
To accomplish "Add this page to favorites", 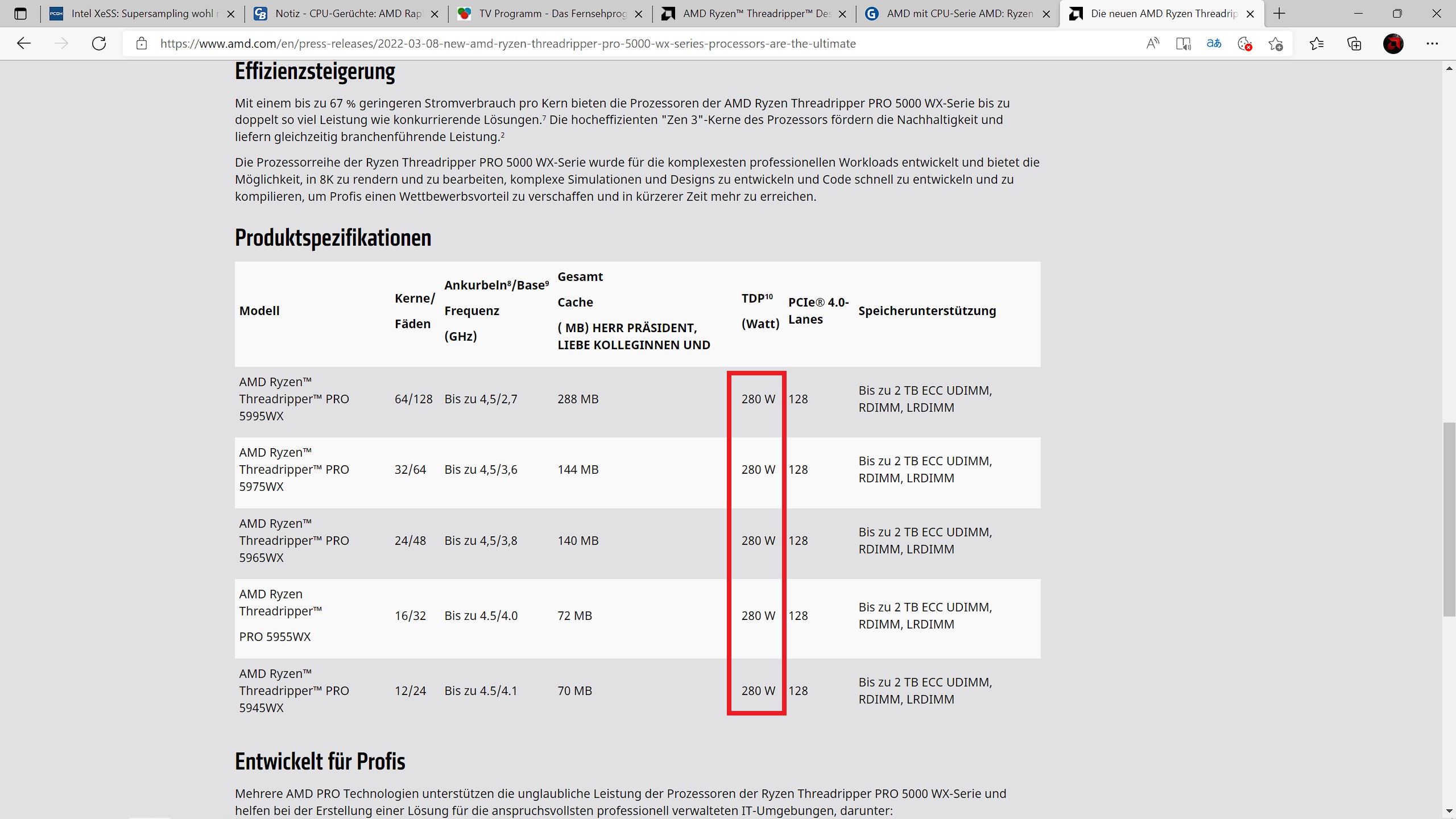I will (1275, 44).
